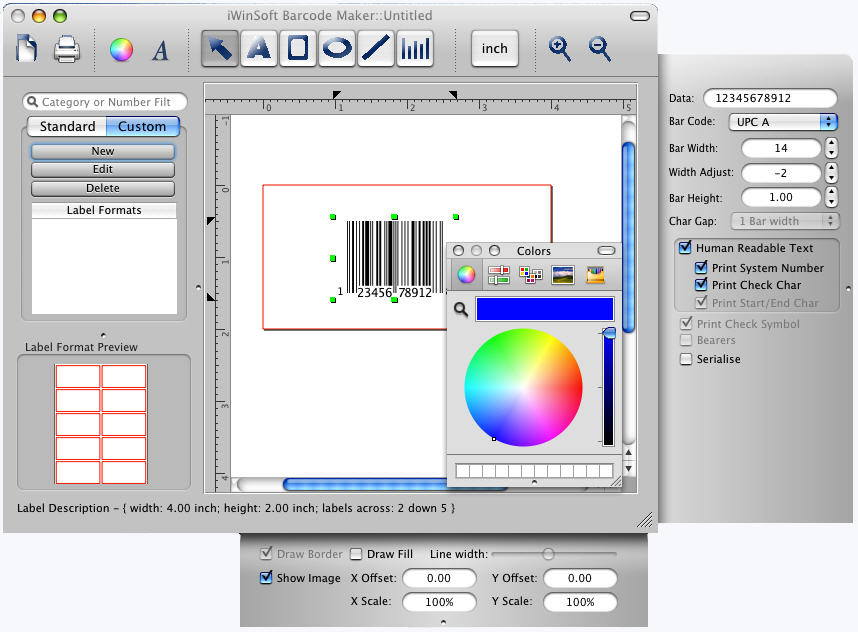
Task: Select the Barcode tool
Action: (x=415, y=49)
